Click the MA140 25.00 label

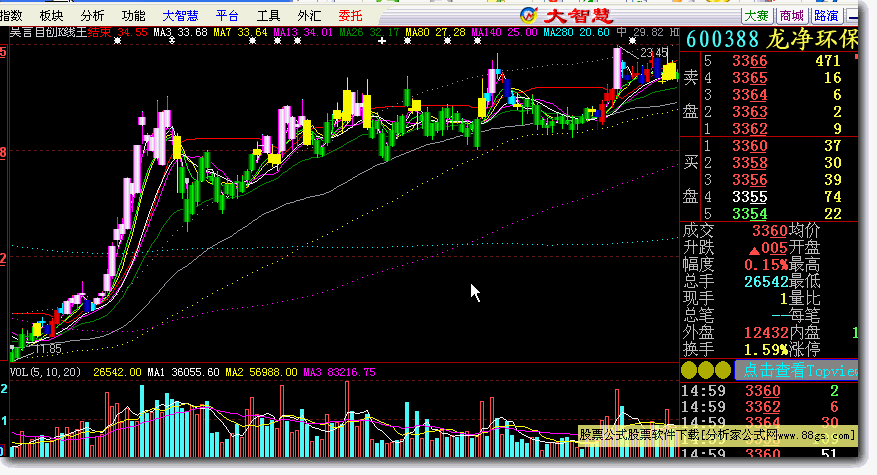[x=504, y=32]
